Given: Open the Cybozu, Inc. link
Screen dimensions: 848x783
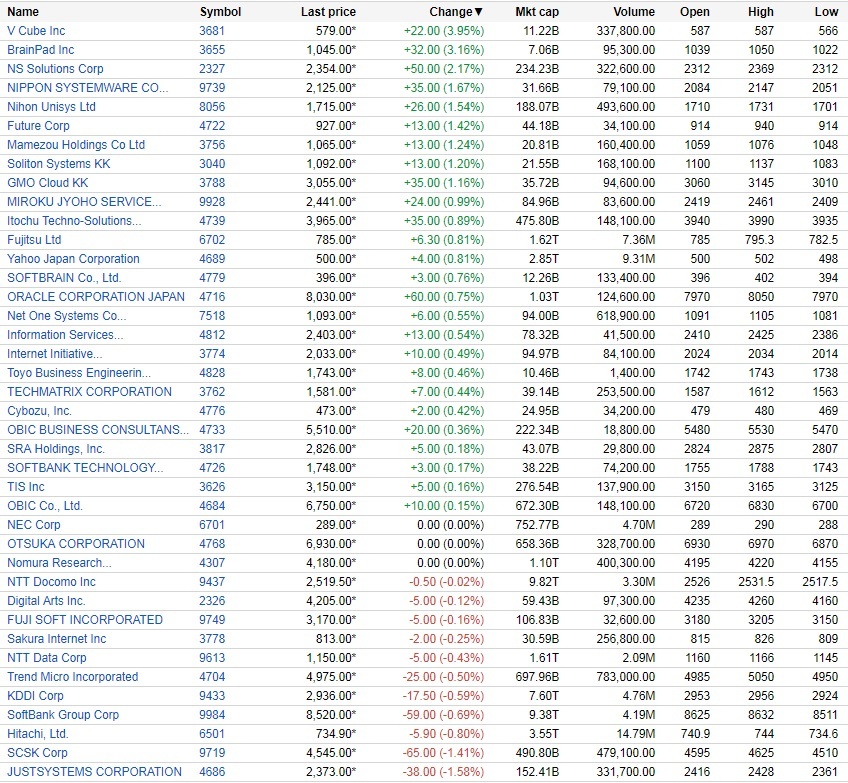Looking at the screenshot, I should pos(39,410).
